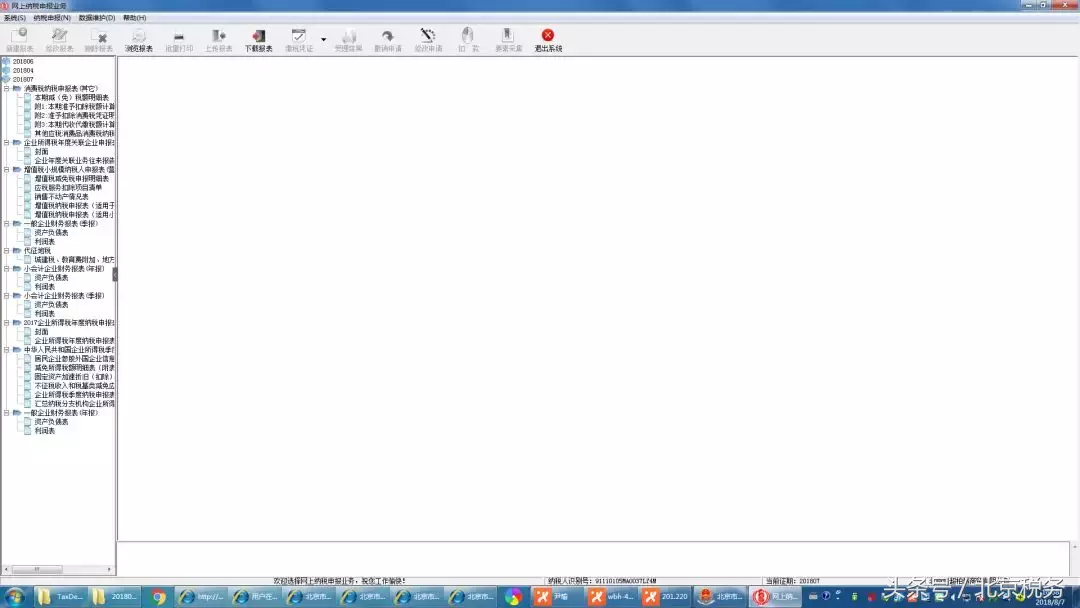The width and height of the screenshot is (1080, 608).
Task: Open the 帮助(H) menu
Action: point(134,18)
